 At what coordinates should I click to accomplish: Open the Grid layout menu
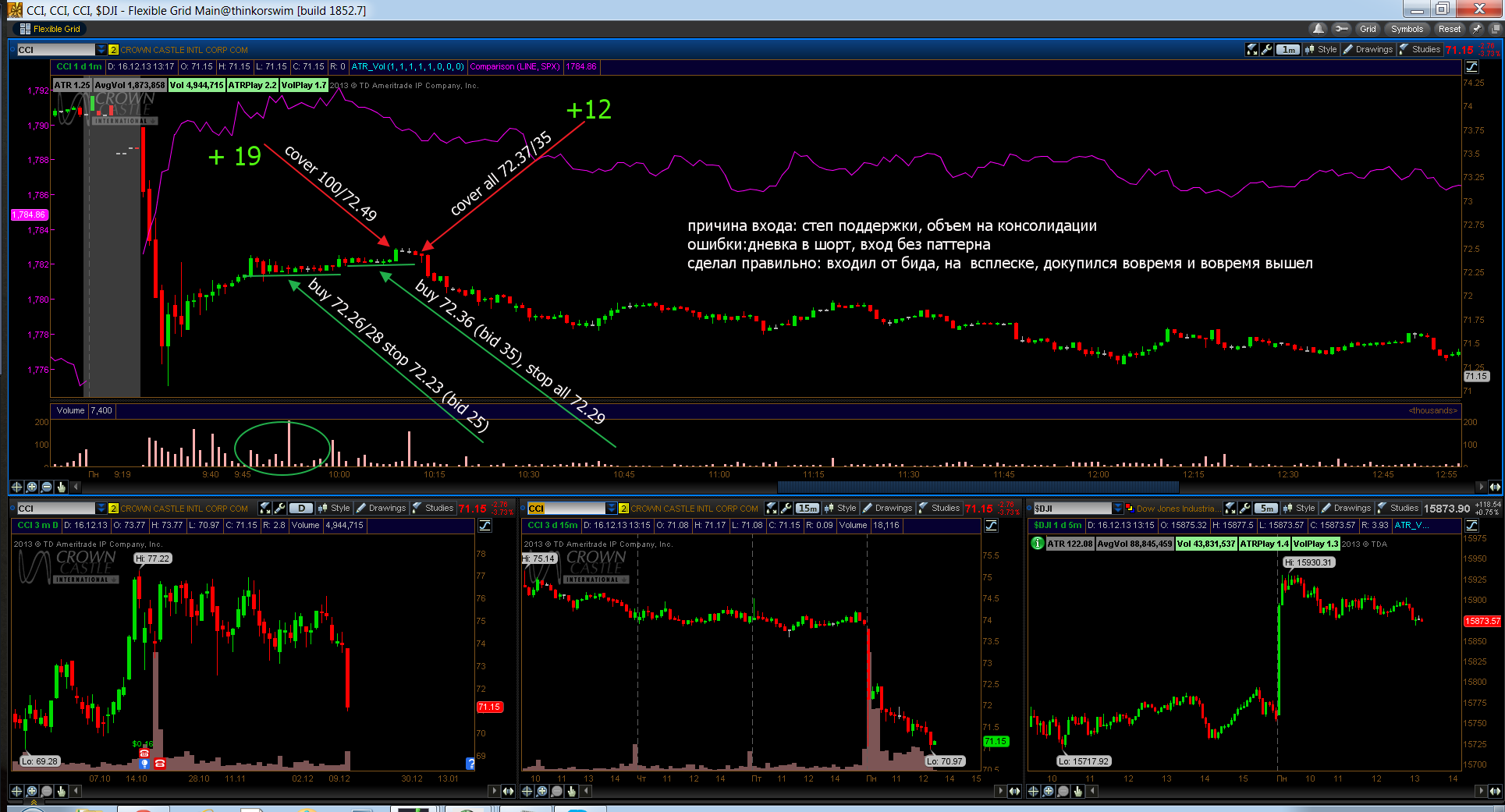1368,29
